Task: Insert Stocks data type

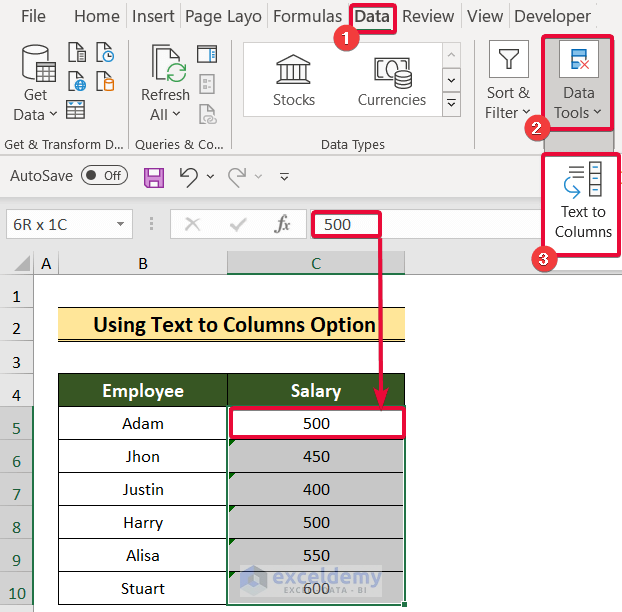Action: click(x=293, y=80)
